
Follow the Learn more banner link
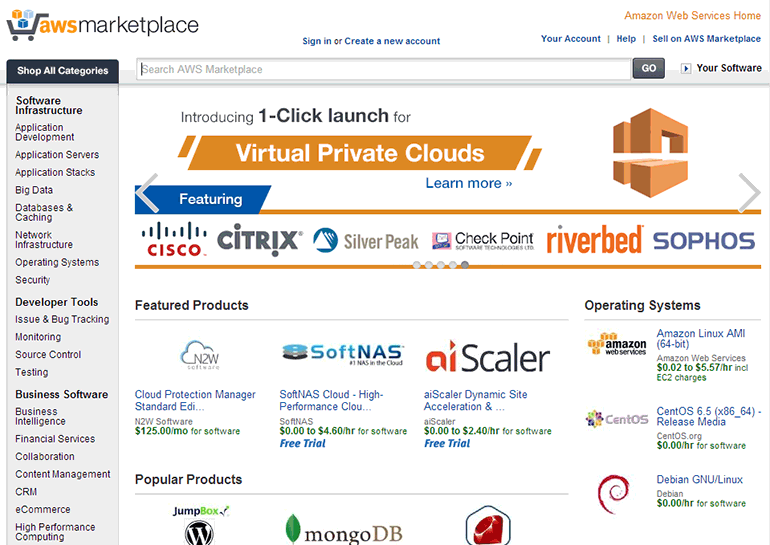468,183
